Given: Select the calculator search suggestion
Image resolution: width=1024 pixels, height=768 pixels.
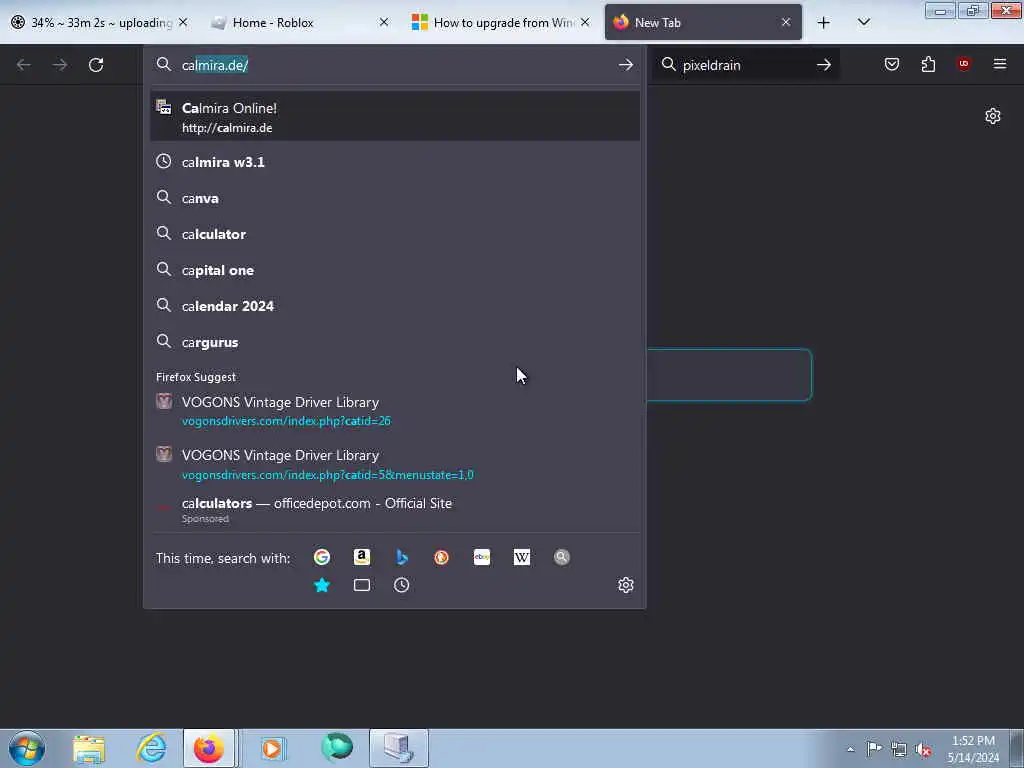Looking at the screenshot, I should (x=395, y=234).
